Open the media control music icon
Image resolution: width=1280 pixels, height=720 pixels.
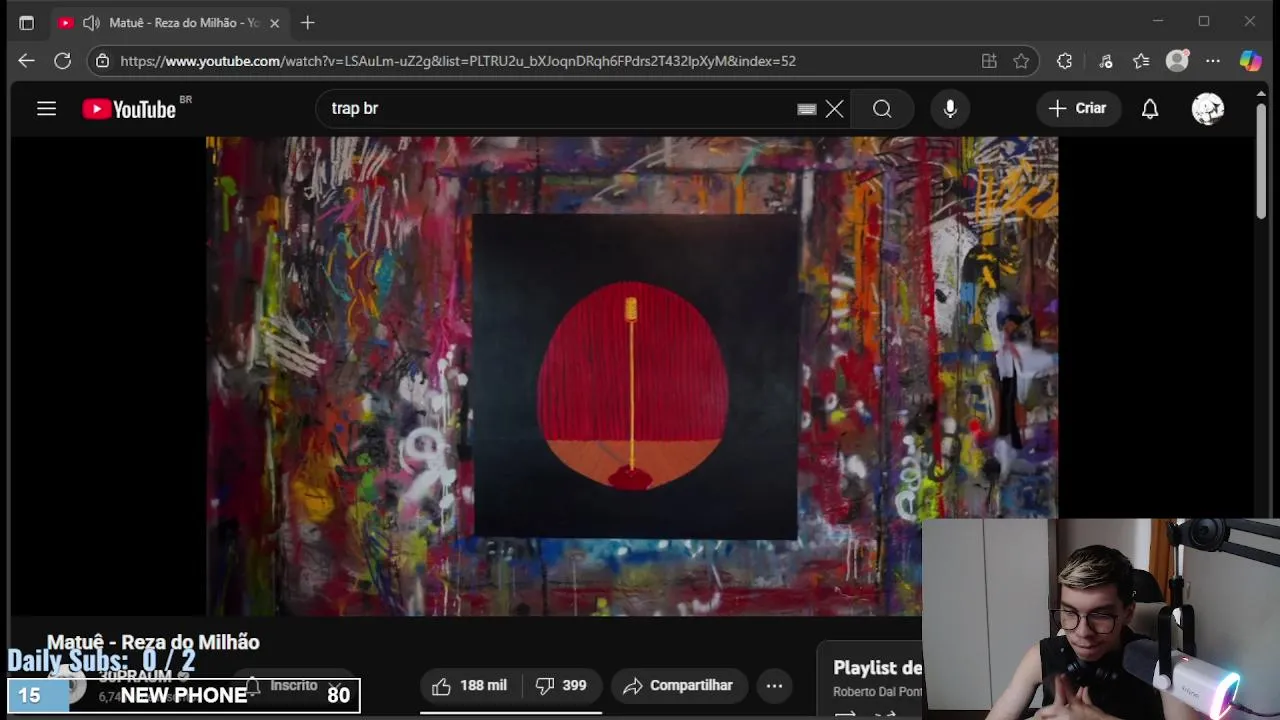(x=1105, y=61)
